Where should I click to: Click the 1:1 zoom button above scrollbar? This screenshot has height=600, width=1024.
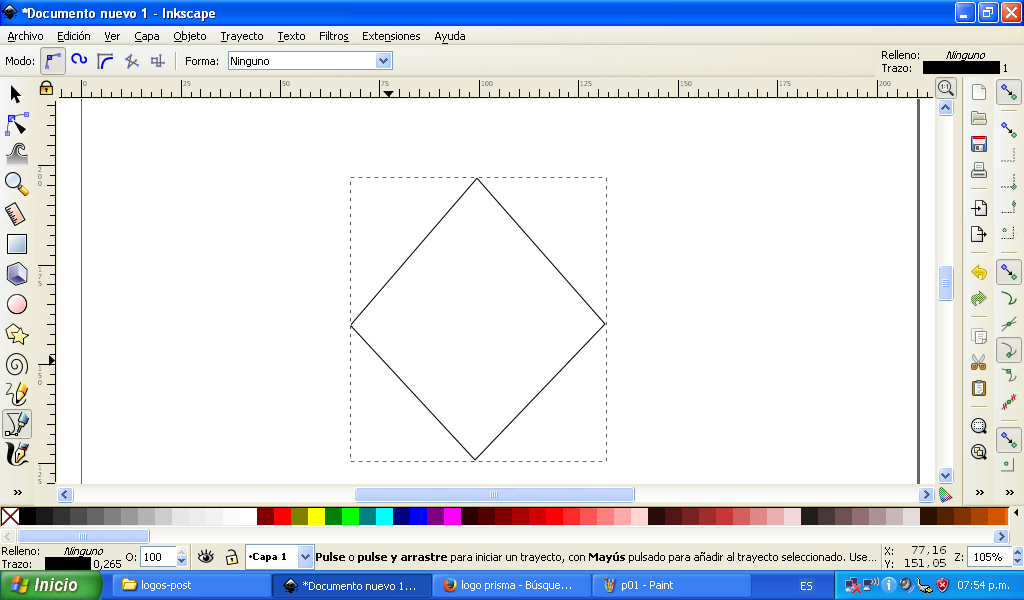(946, 87)
